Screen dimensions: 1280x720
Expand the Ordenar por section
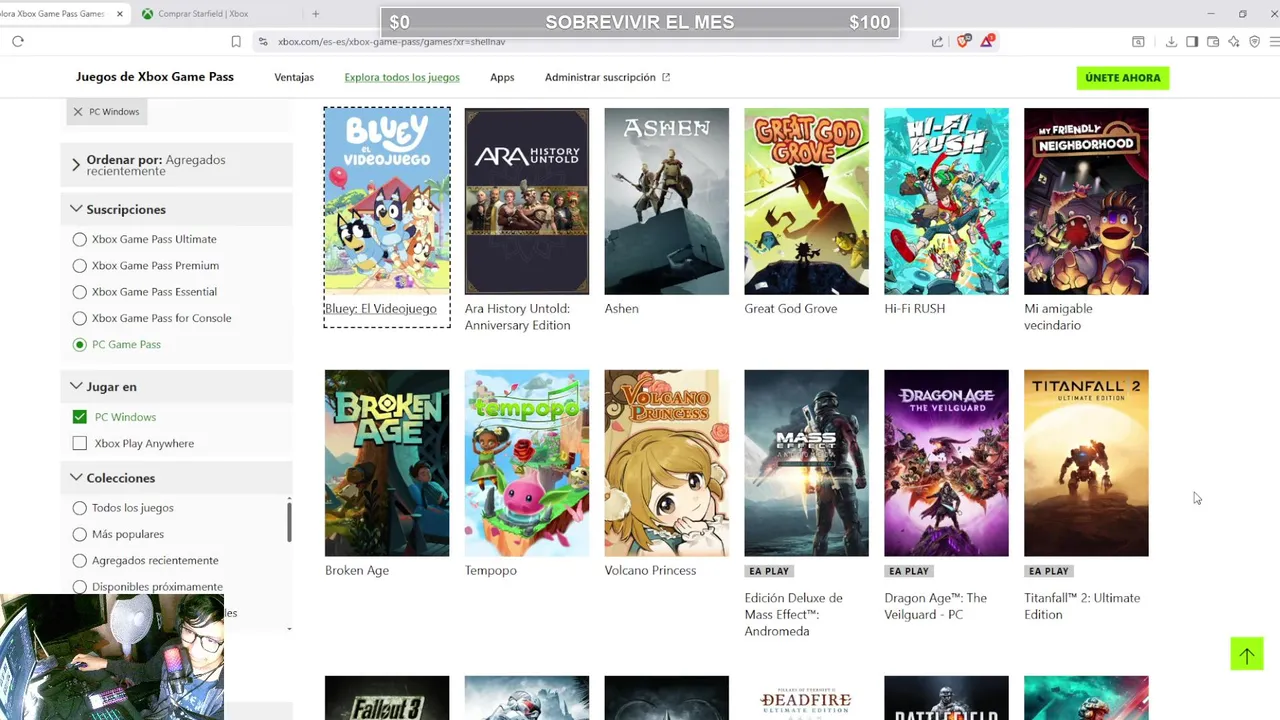[x=177, y=165]
